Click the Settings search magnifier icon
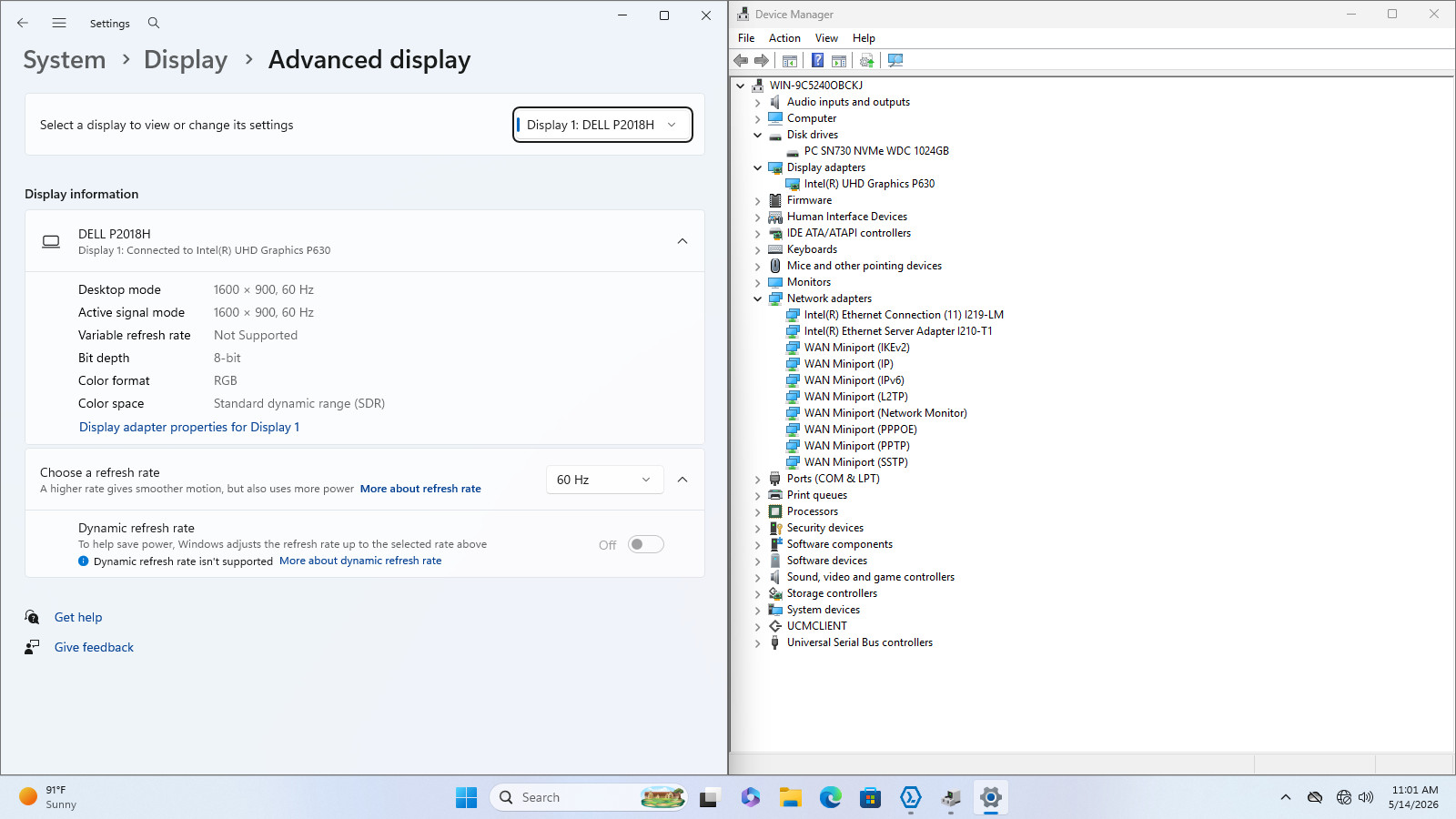The width and height of the screenshot is (1456, 819). (x=154, y=23)
